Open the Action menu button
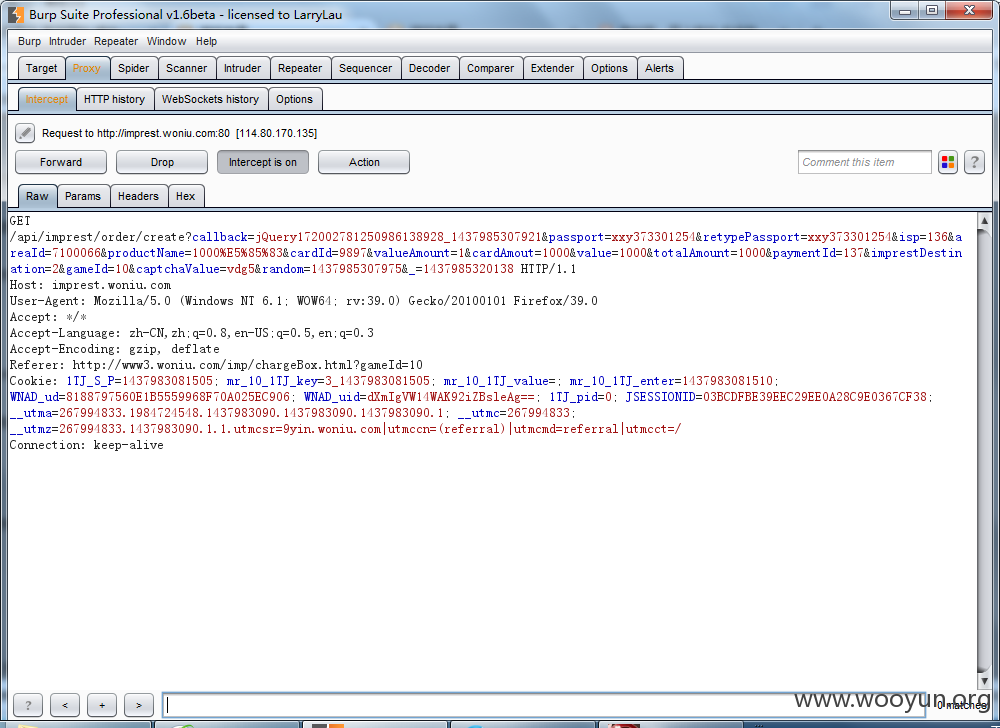 coord(364,162)
